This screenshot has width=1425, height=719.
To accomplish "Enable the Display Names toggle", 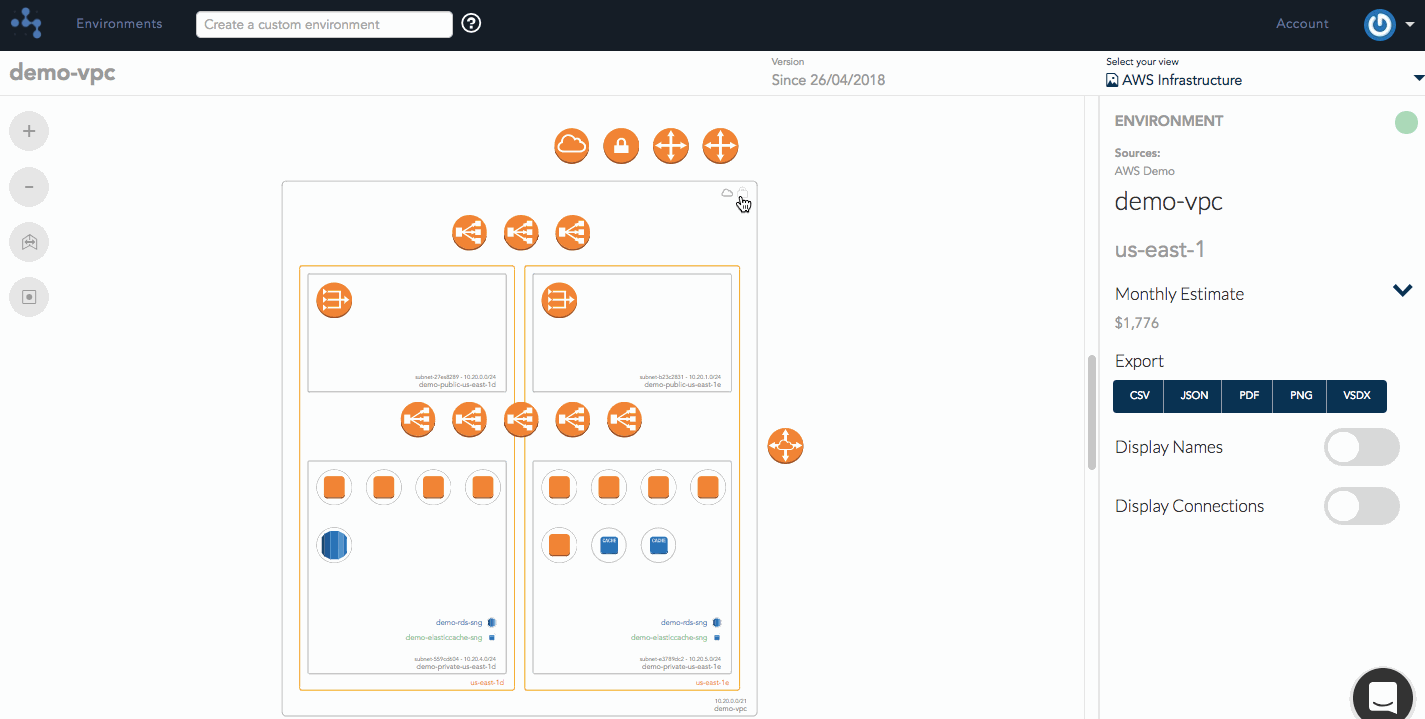I will tap(1362, 447).
